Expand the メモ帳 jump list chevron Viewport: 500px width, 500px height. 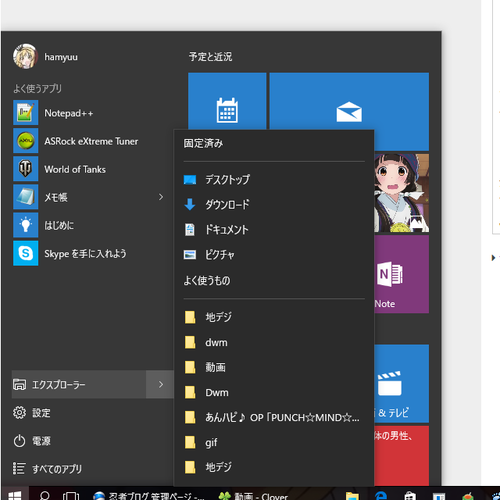(161, 197)
